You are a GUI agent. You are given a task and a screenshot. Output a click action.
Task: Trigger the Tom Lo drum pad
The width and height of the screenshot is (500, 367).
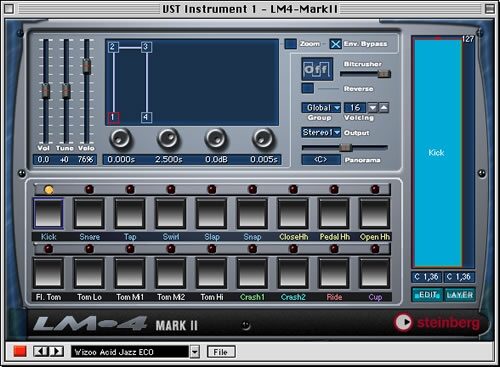tap(89, 273)
